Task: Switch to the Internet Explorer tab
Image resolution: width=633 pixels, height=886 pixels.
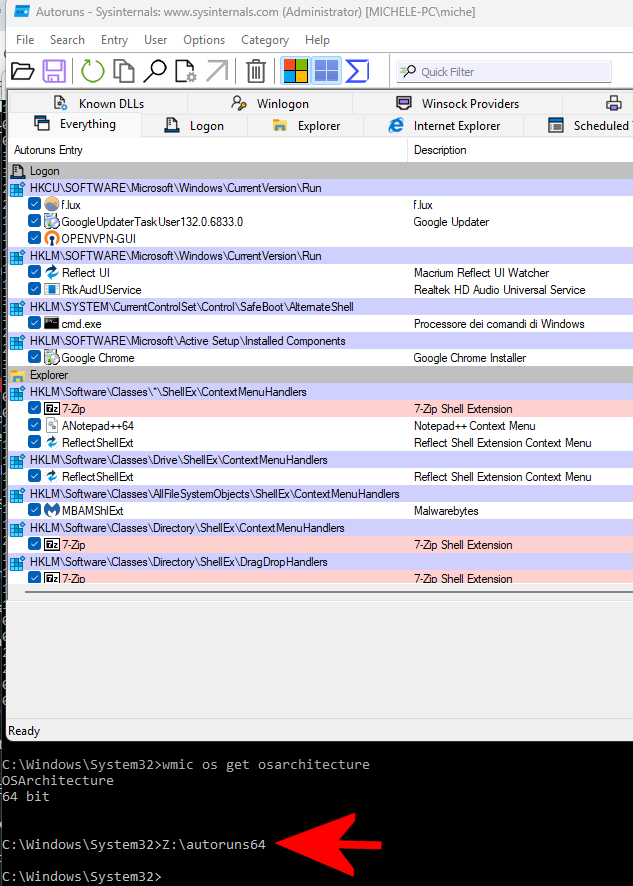Action: (x=444, y=125)
